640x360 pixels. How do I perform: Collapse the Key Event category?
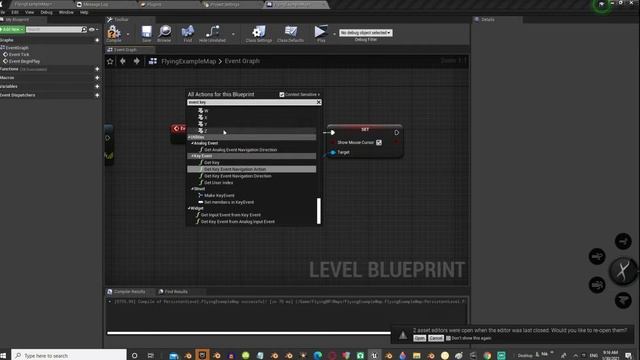tap(192, 156)
